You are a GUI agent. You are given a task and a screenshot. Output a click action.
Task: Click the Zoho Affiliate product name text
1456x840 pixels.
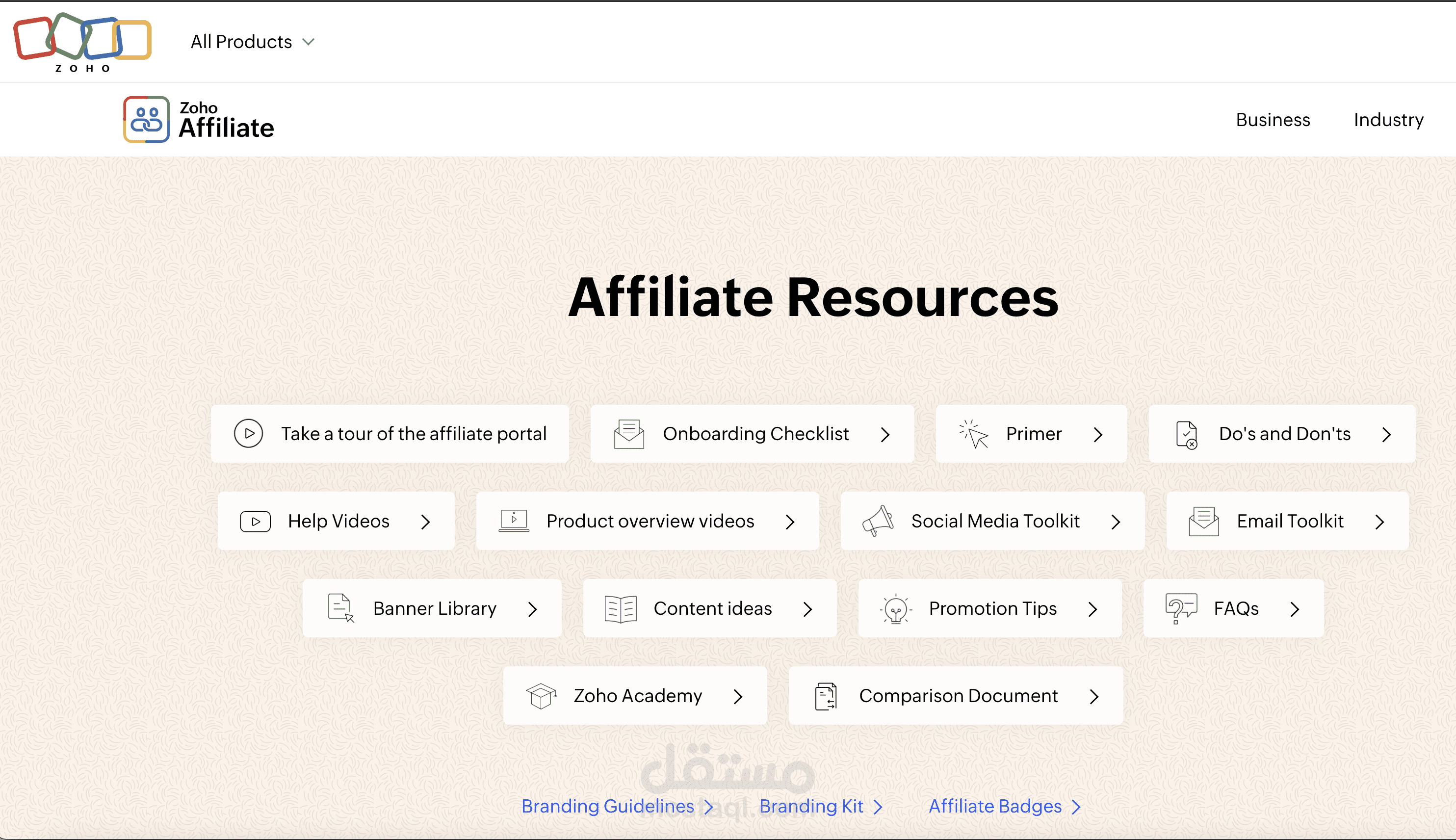pos(226,120)
